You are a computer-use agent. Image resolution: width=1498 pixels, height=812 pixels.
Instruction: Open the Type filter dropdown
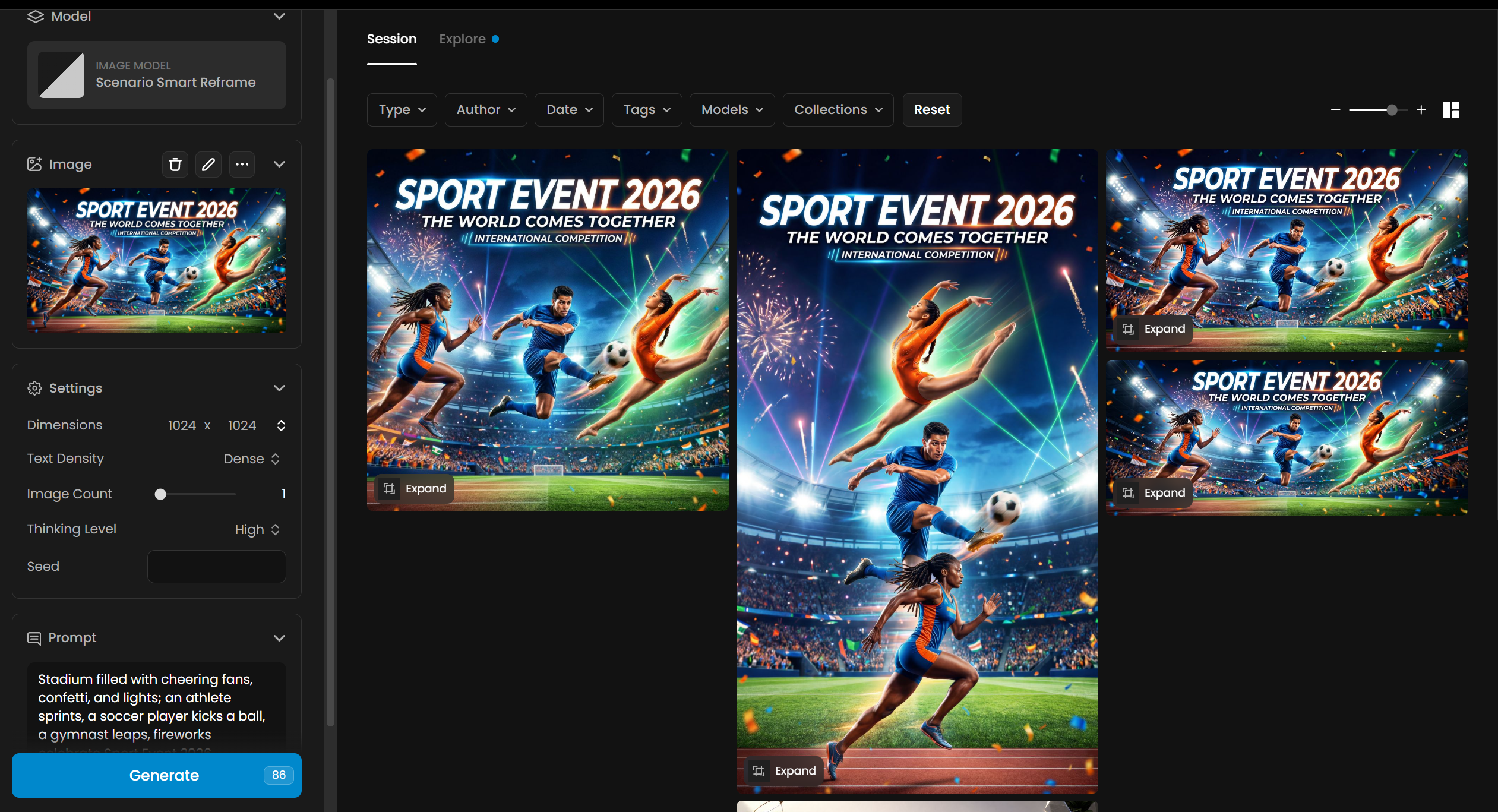(x=402, y=110)
